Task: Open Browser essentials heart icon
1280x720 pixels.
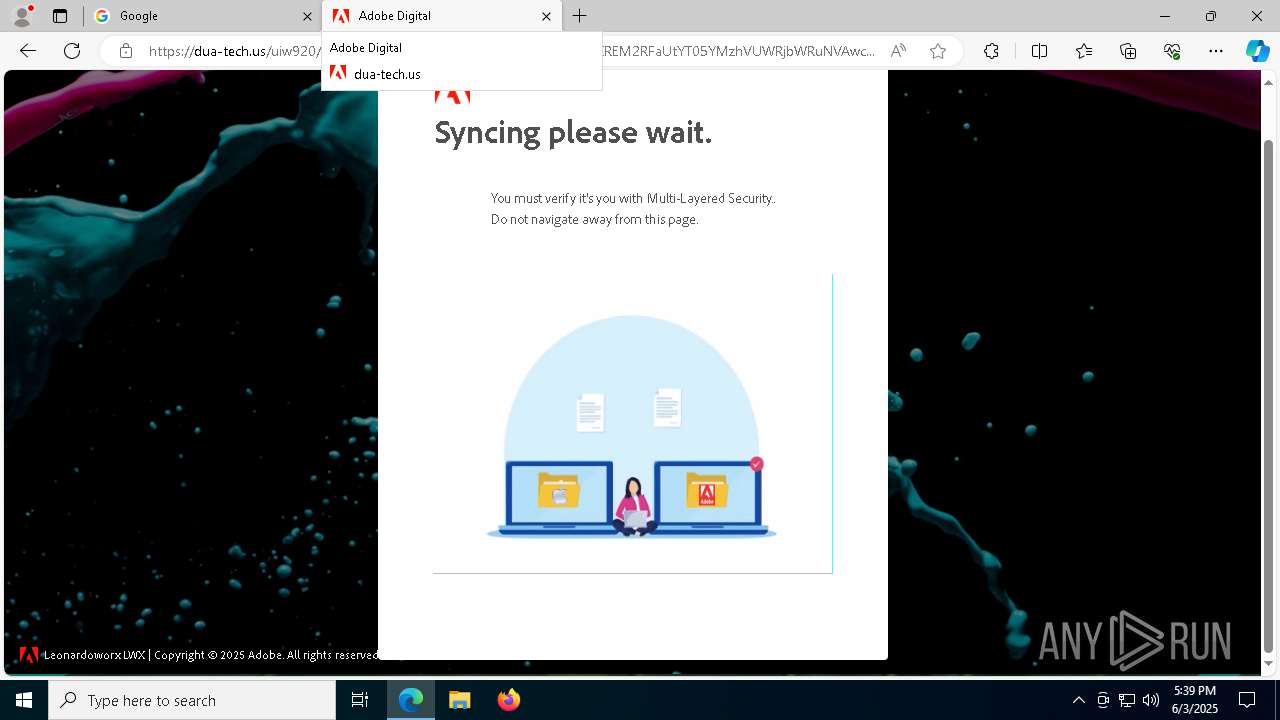Action: [1172, 51]
